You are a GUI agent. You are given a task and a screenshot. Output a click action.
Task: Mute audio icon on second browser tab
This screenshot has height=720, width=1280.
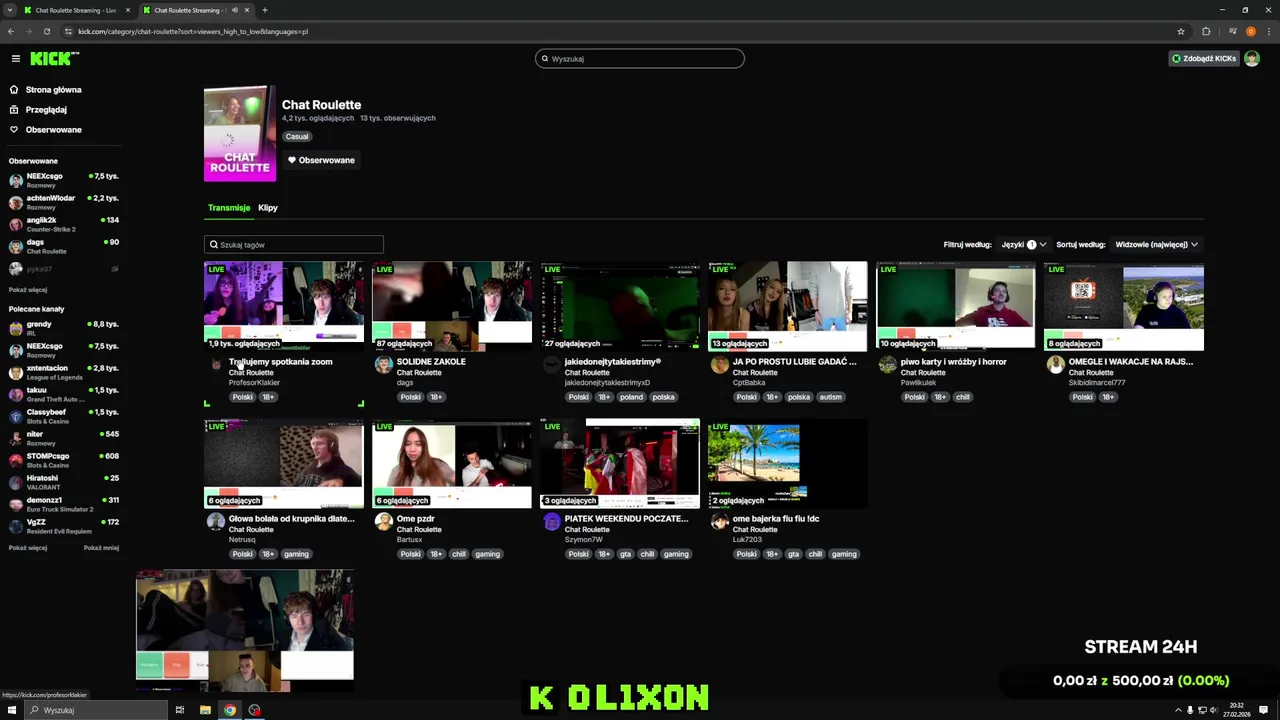tap(235, 10)
